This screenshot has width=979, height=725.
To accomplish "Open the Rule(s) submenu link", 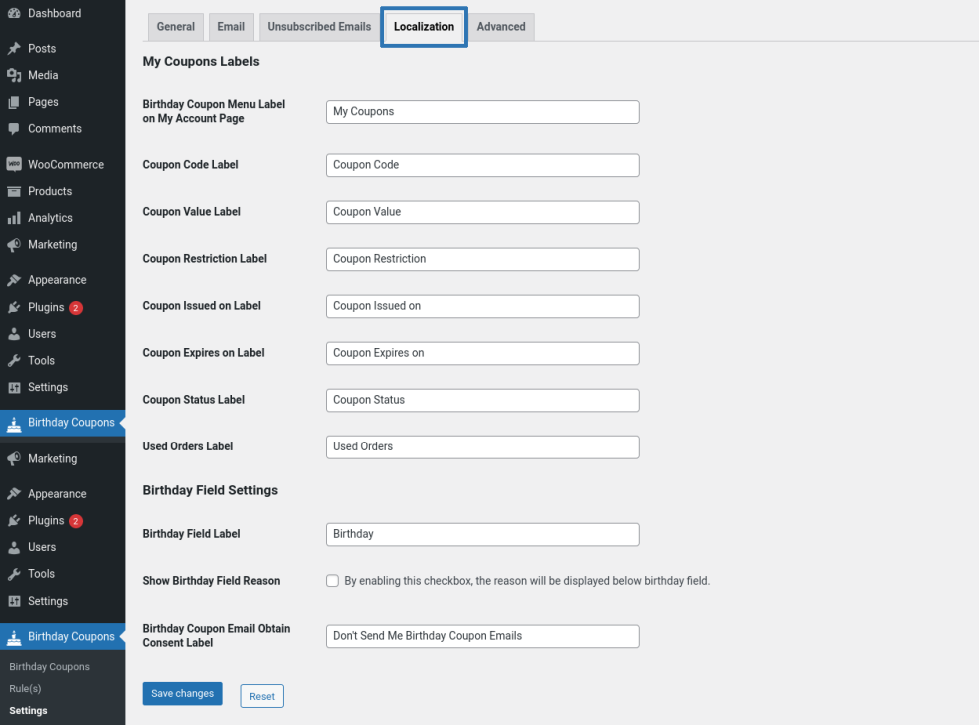I will click(25, 689).
